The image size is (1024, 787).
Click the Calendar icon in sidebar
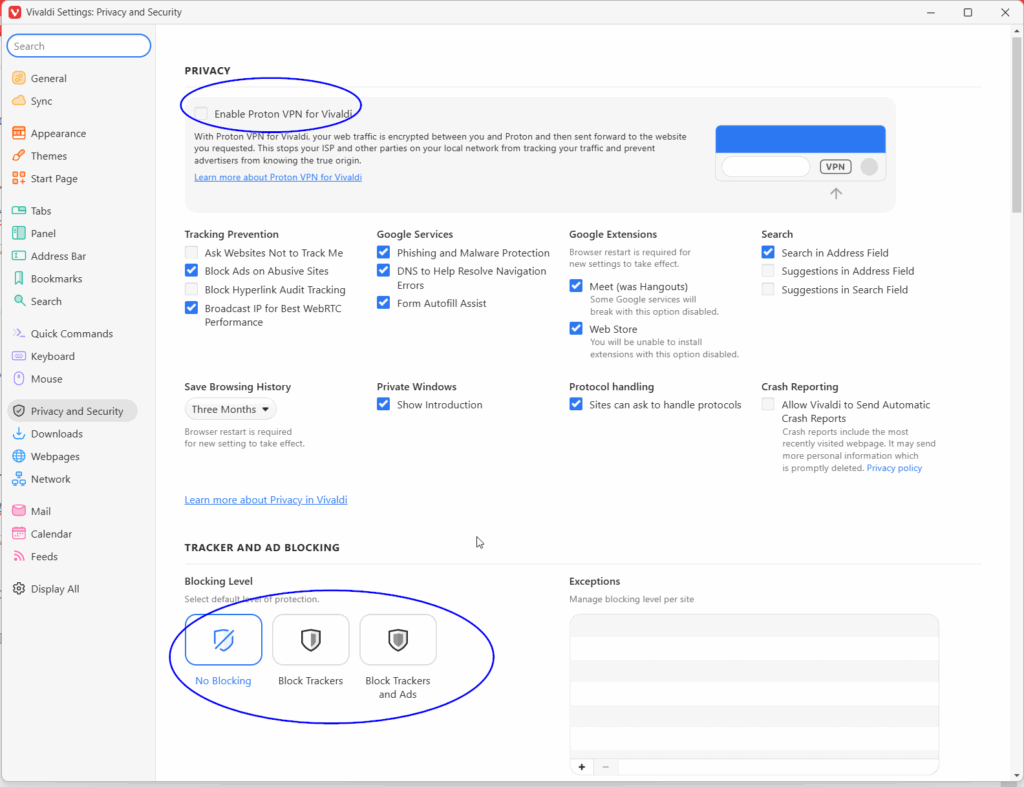coord(19,534)
